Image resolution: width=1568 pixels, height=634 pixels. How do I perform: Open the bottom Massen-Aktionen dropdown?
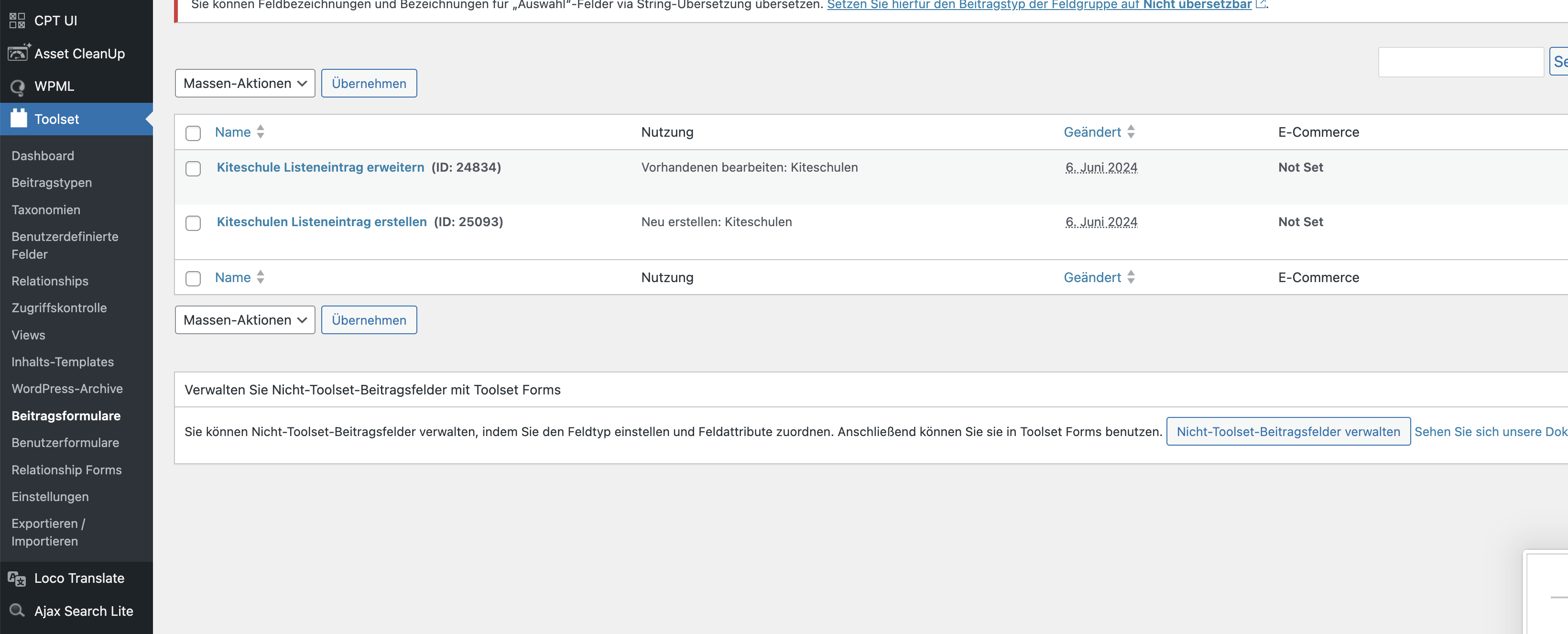click(x=245, y=320)
